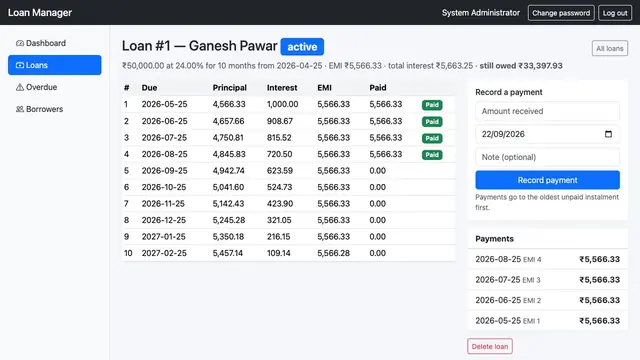Click payment entry 2026-06-25 EMI 2
This screenshot has height=360, width=640.
(x=547, y=300)
